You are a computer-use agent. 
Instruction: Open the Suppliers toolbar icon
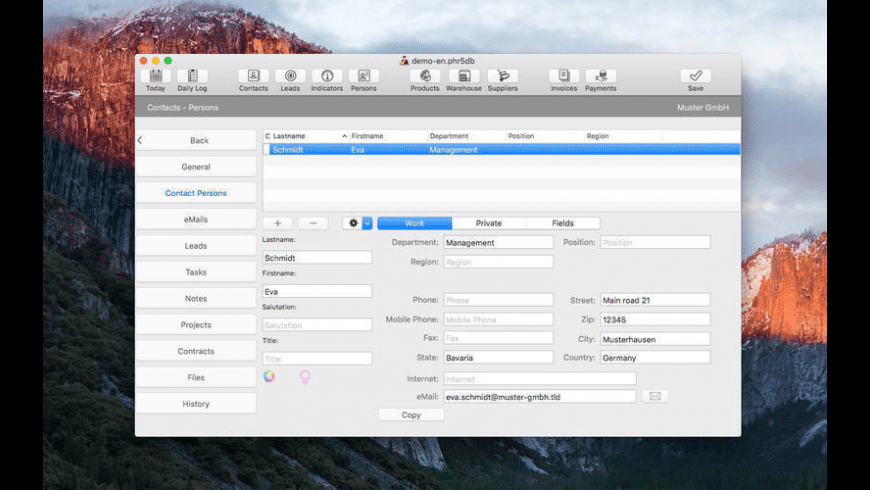[x=503, y=76]
